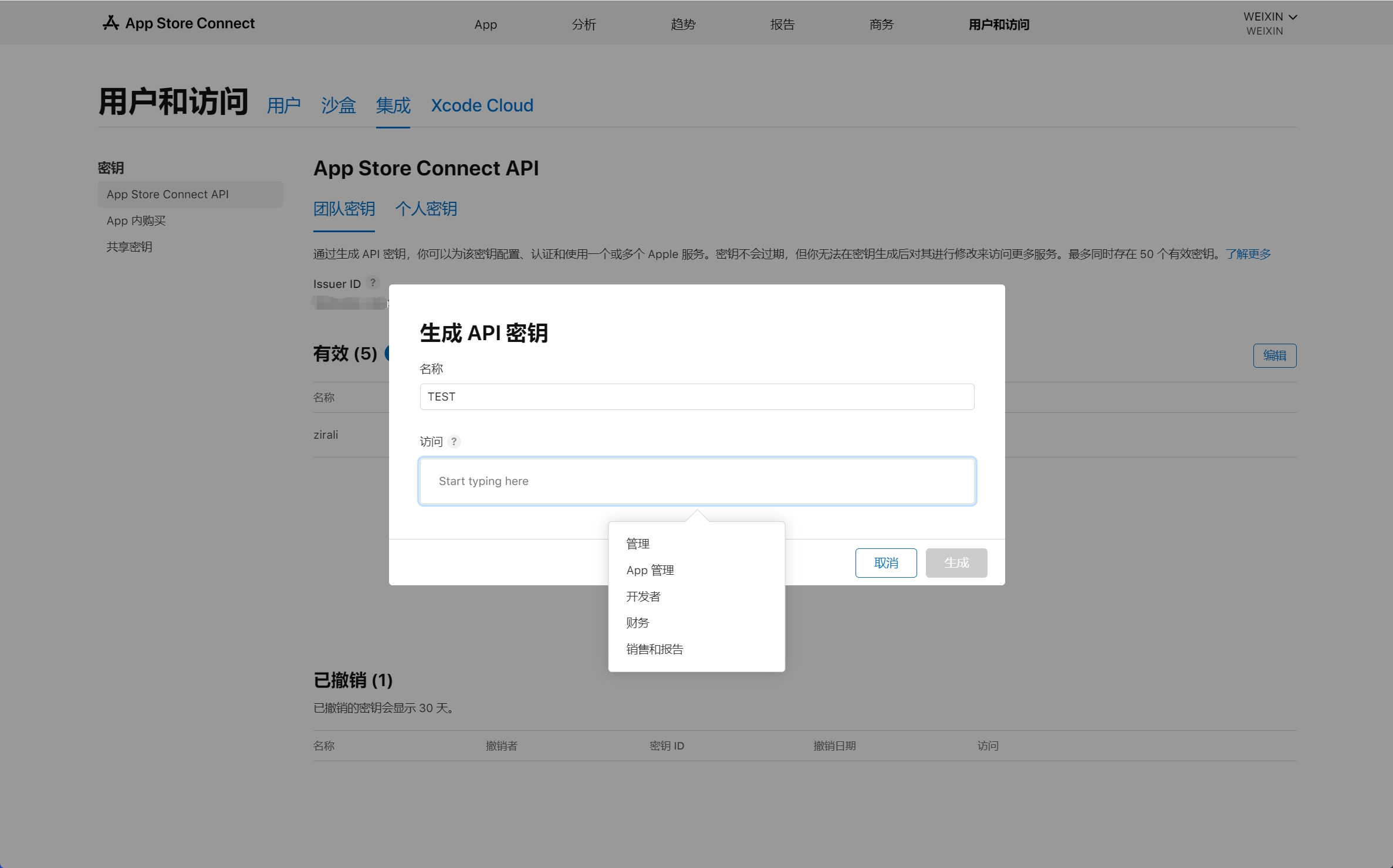Image resolution: width=1393 pixels, height=868 pixels.
Task: Click the Issuer ID help question mark
Action: point(373,283)
